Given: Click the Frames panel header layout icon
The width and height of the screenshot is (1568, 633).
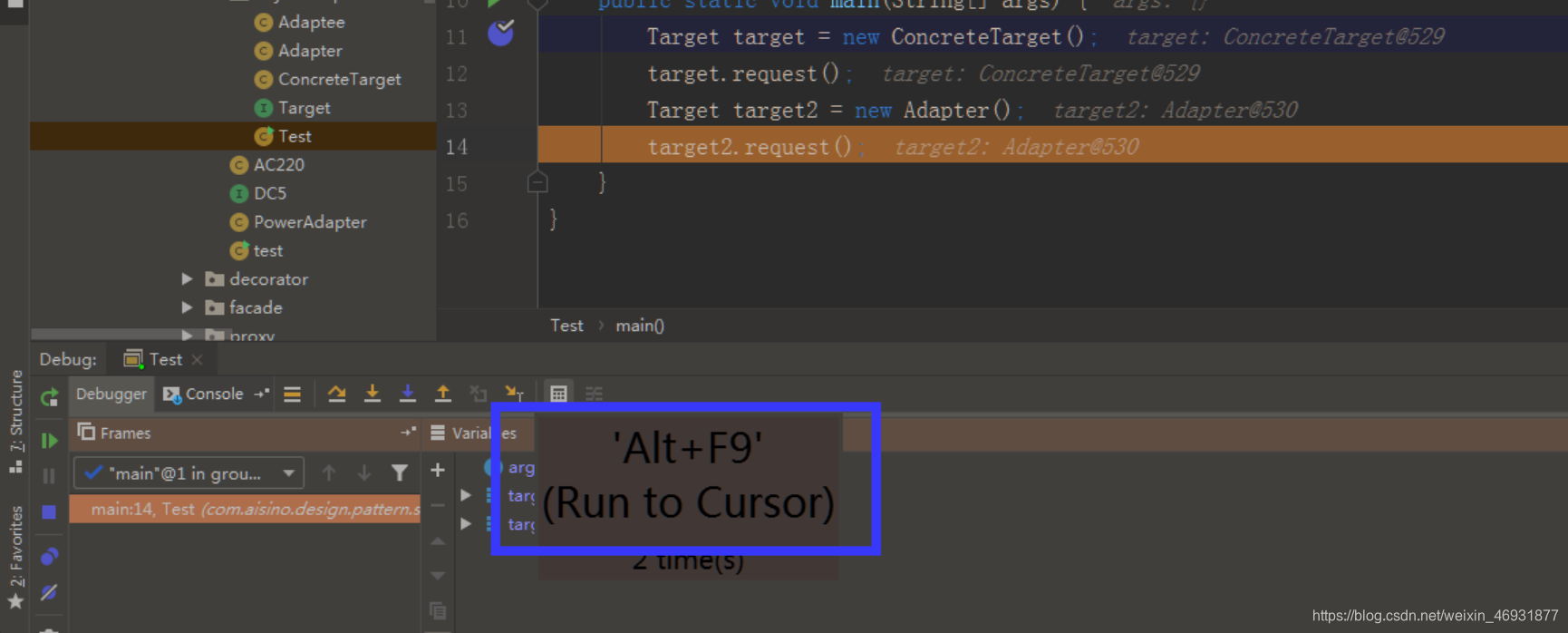Looking at the screenshot, I should click(x=409, y=433).
